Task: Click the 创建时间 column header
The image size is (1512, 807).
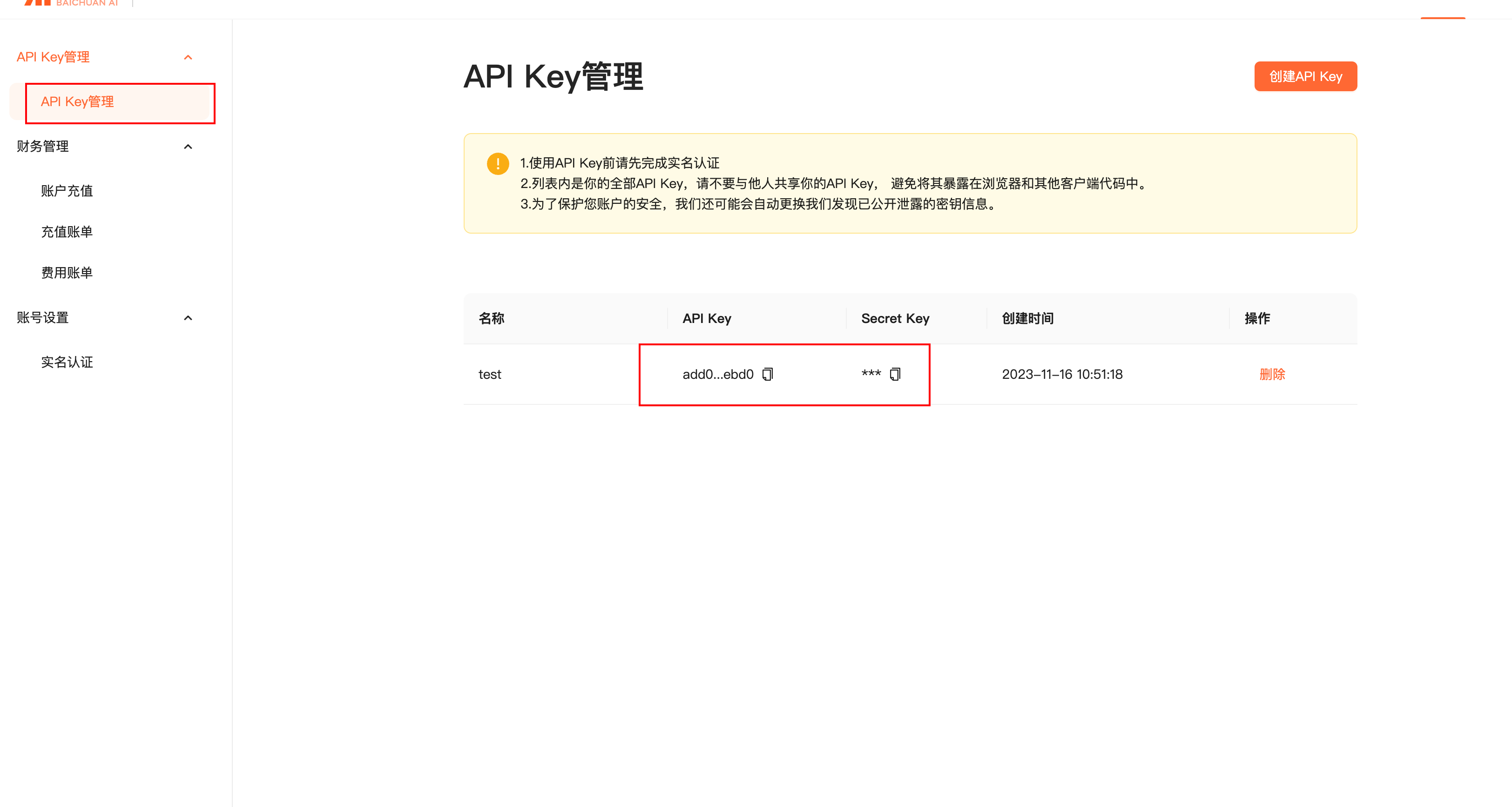Action: click(x=1027, y=319)
